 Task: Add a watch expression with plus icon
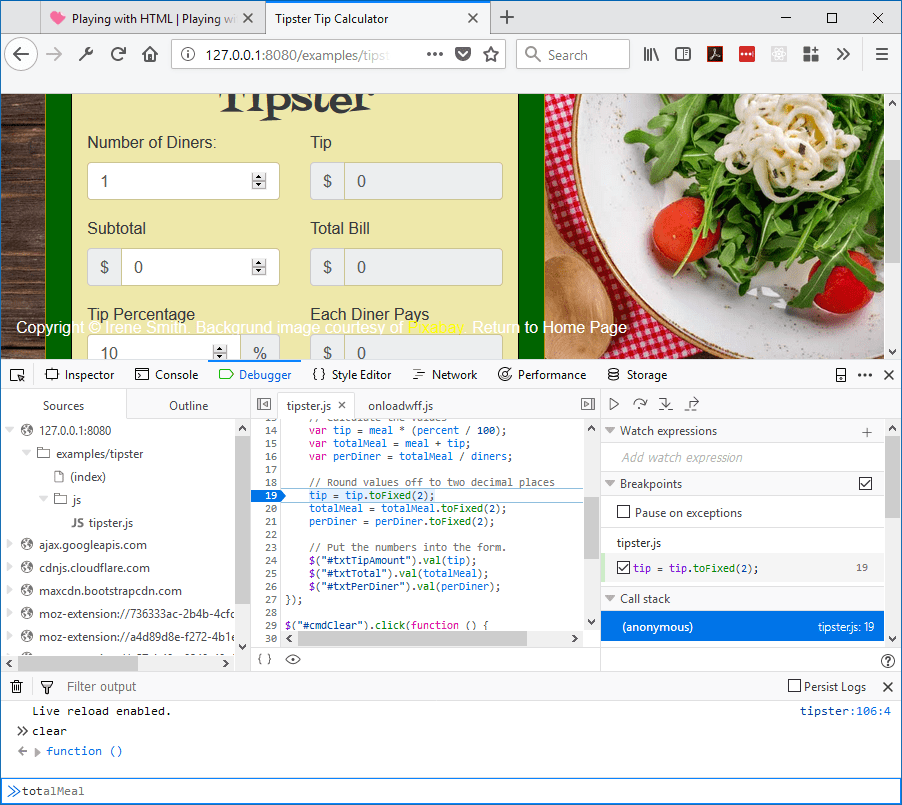[x=867, y=432]
